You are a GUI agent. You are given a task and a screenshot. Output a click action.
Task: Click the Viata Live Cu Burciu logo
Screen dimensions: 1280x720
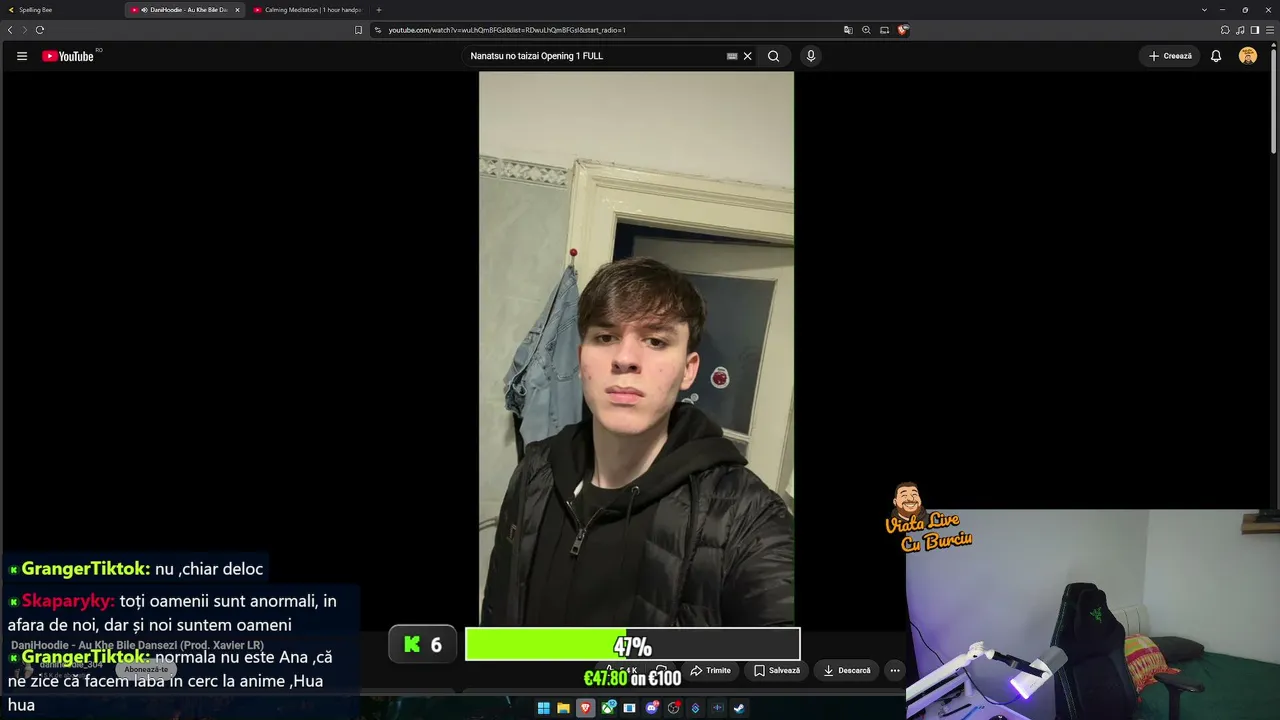tap(929, 518)
